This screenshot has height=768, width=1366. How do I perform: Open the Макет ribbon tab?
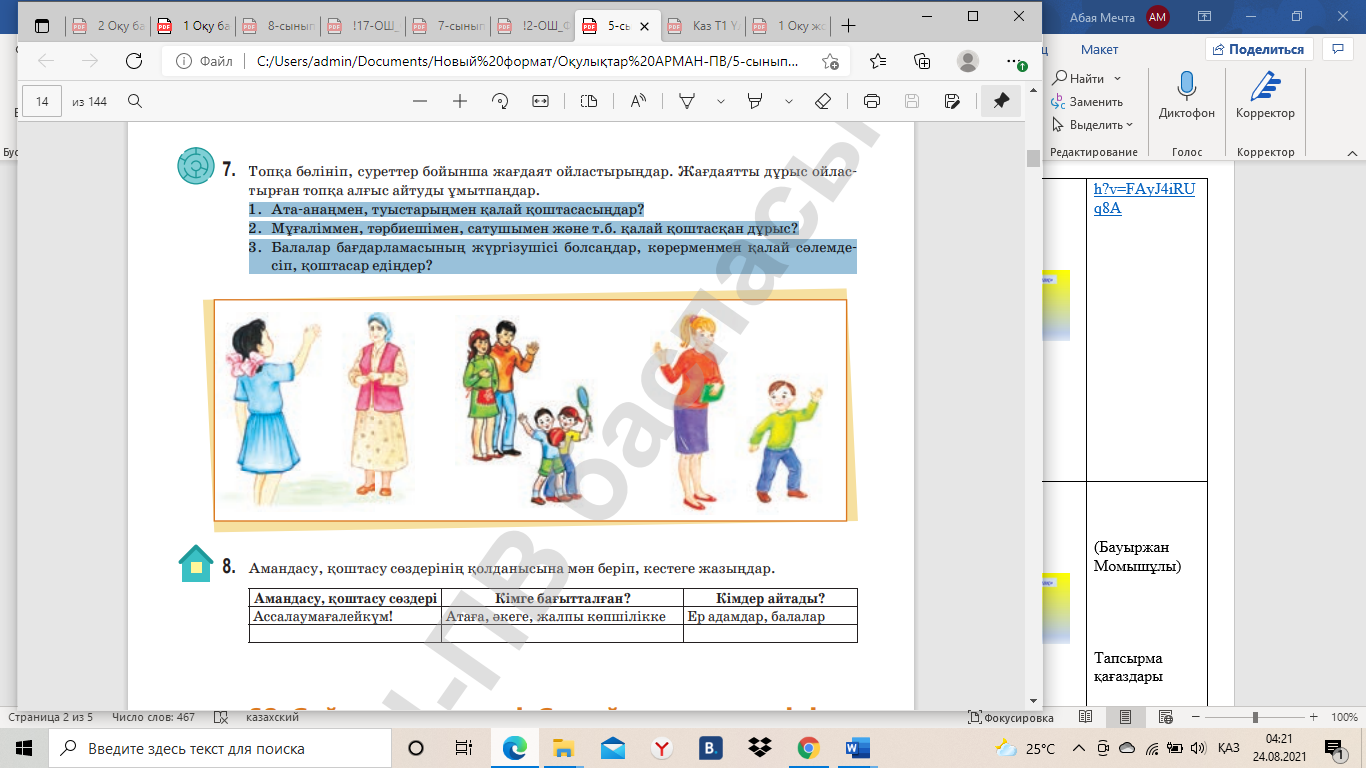pos(1099,49)
